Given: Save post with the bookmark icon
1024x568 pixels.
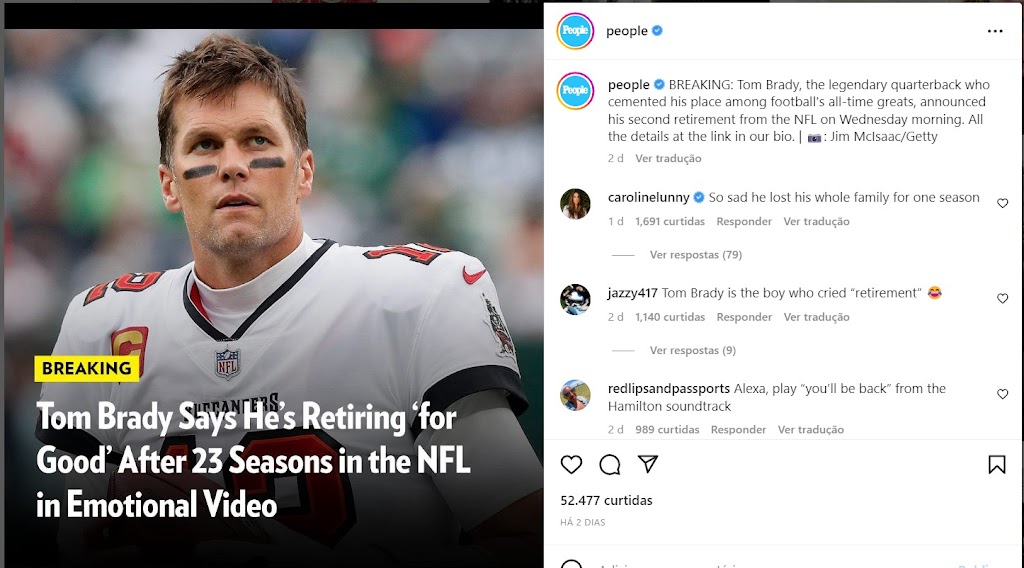Looking at the screenshot, I should (997, 464).
